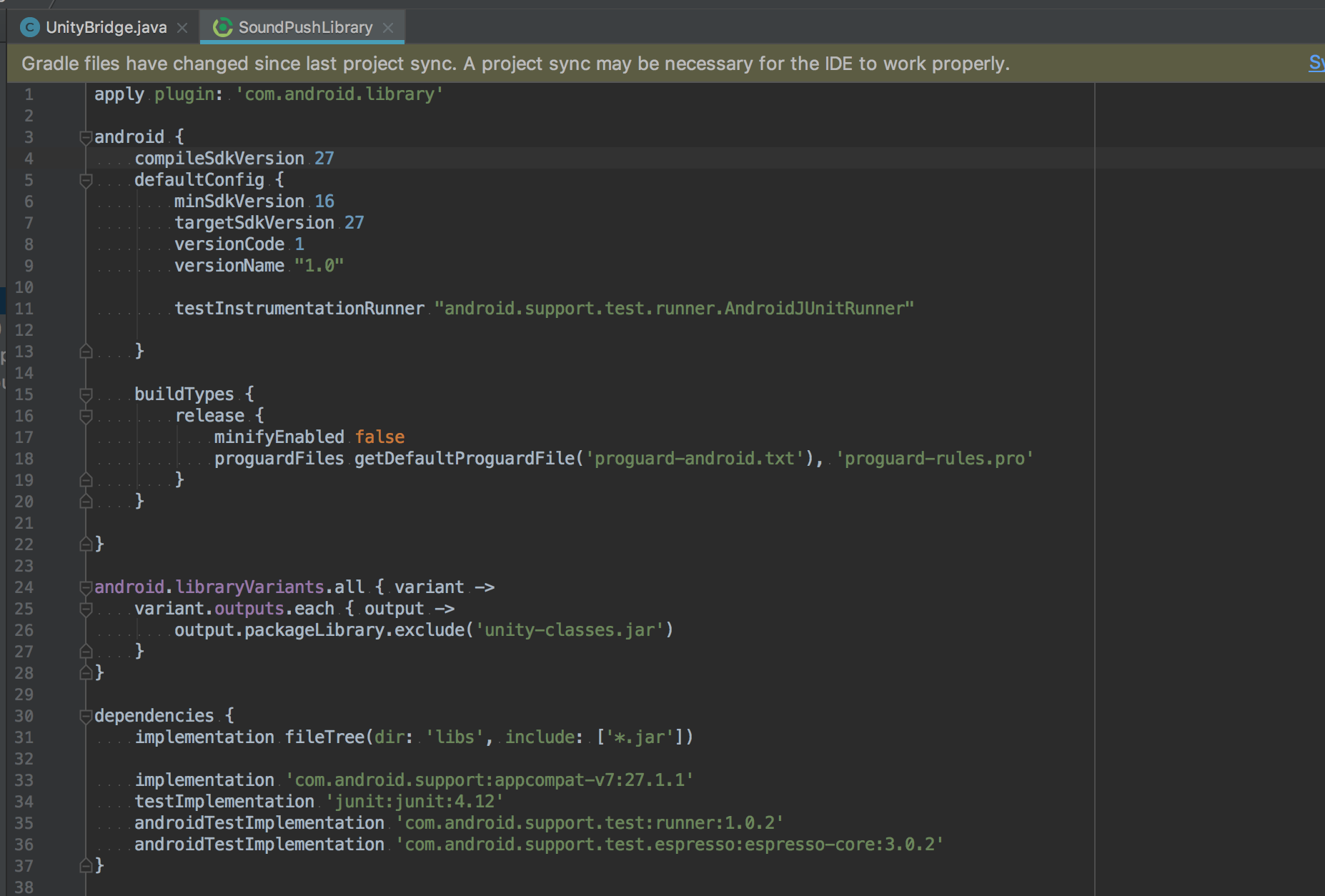Click the compileSdkVersion value 27

click(x=324, y=159)
